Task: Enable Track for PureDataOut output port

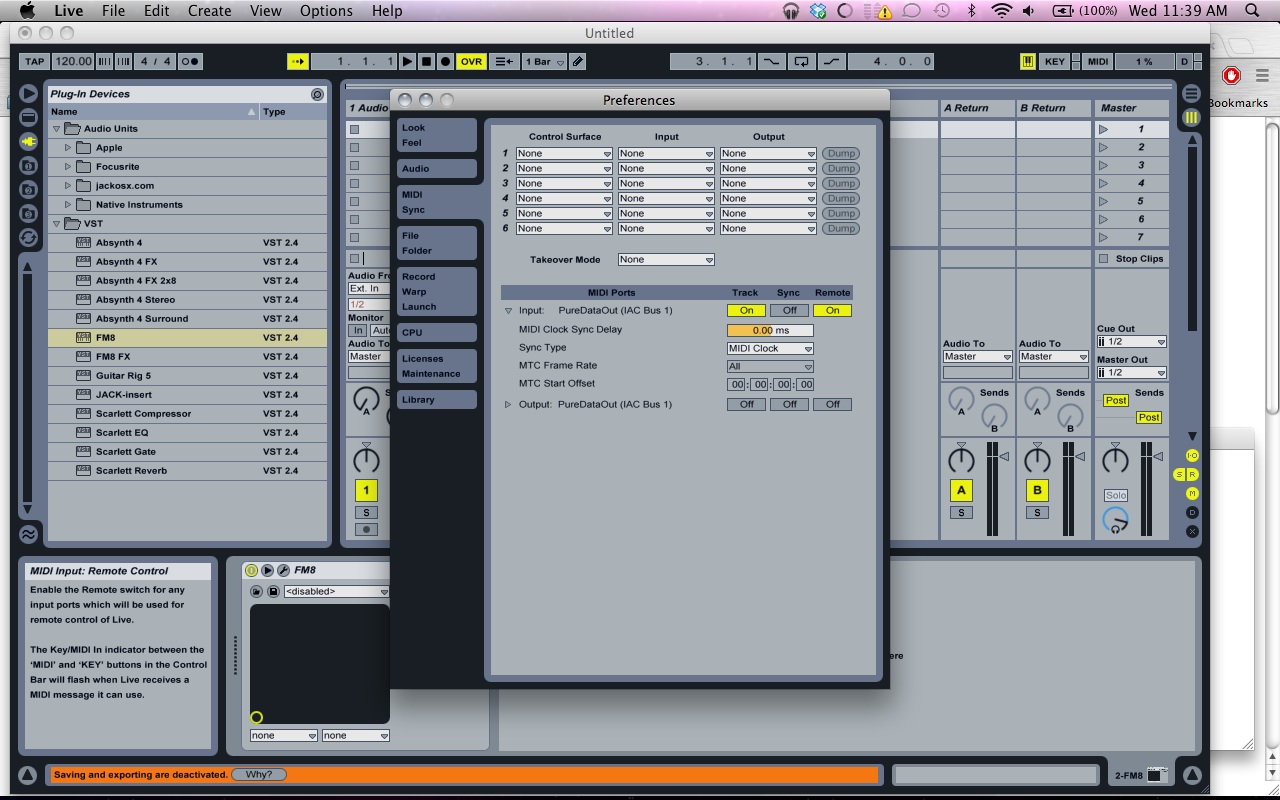Action: coord(746,405)
